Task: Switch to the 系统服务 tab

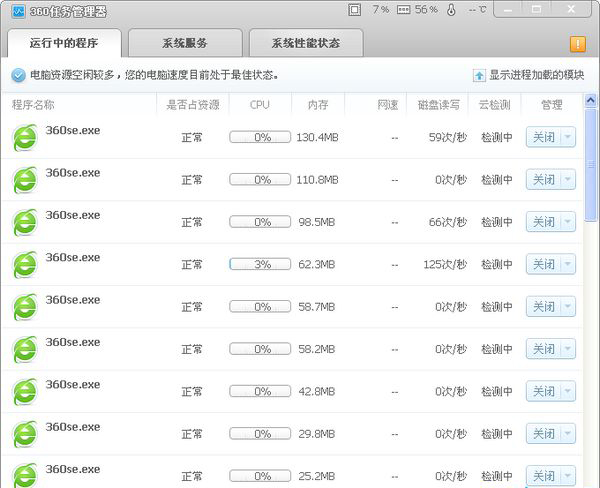Action: click(185, 43)
